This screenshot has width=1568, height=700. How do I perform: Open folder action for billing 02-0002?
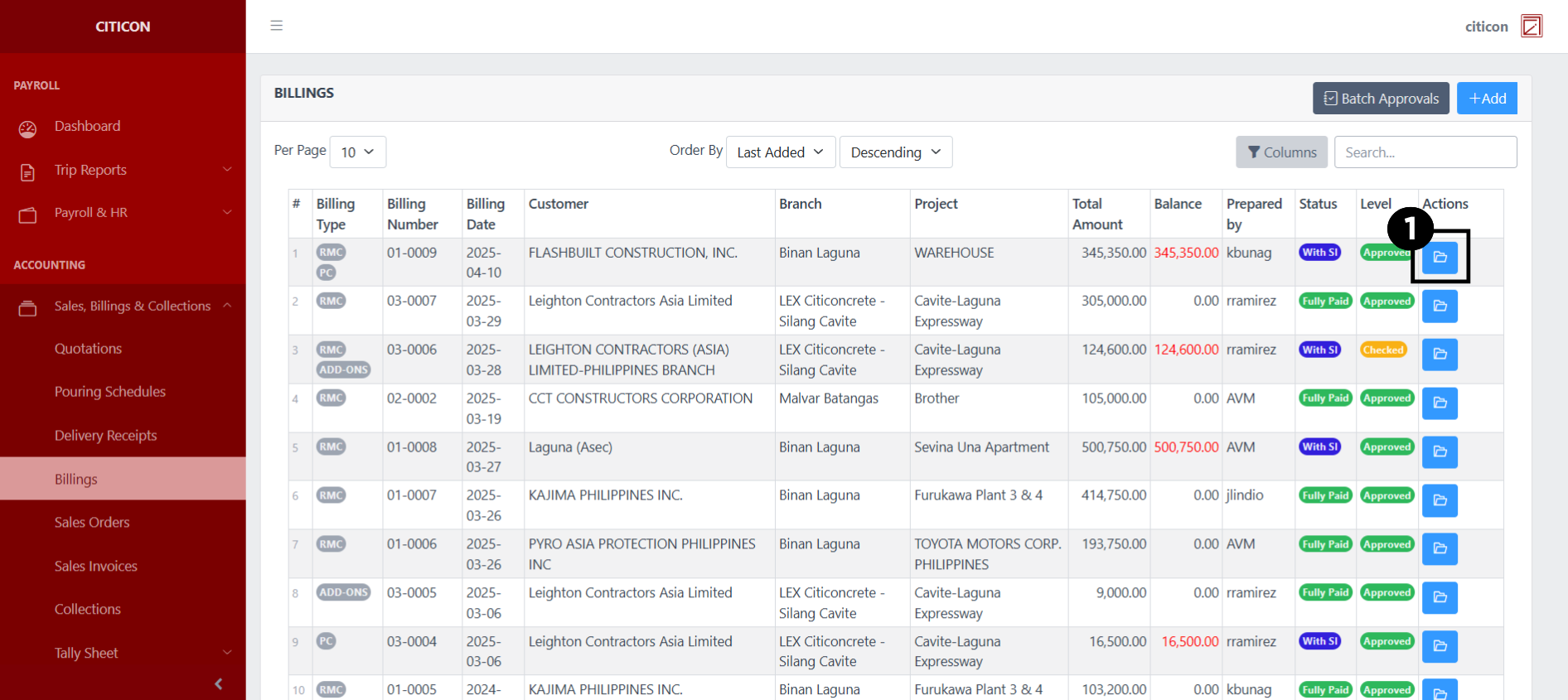pos(1440,403)
